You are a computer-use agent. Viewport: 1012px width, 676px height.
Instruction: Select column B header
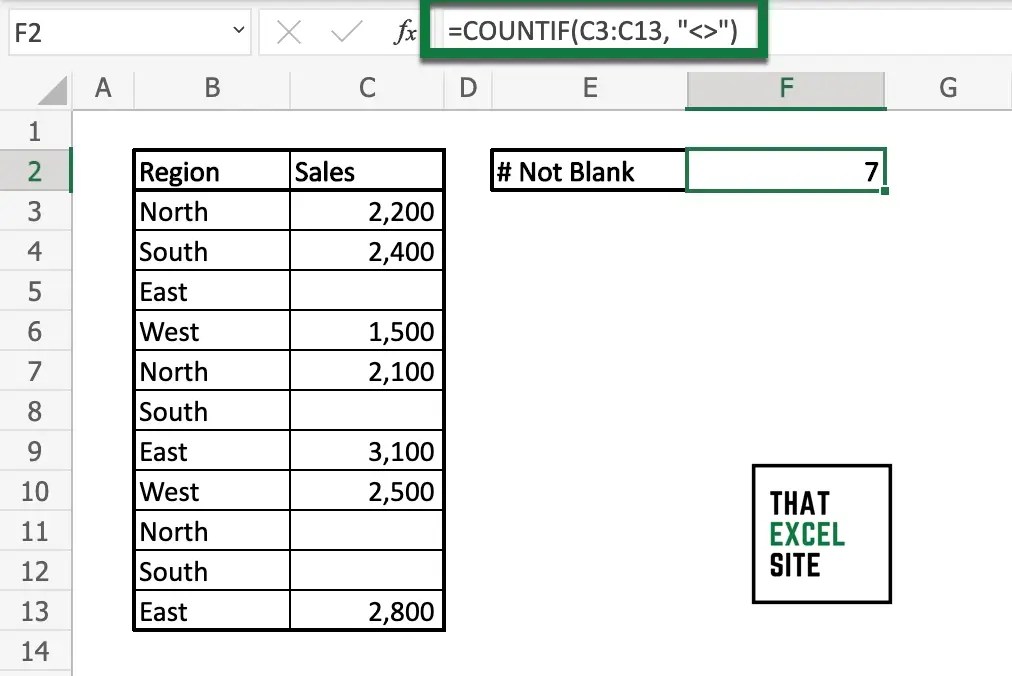(x=211, y=89)
